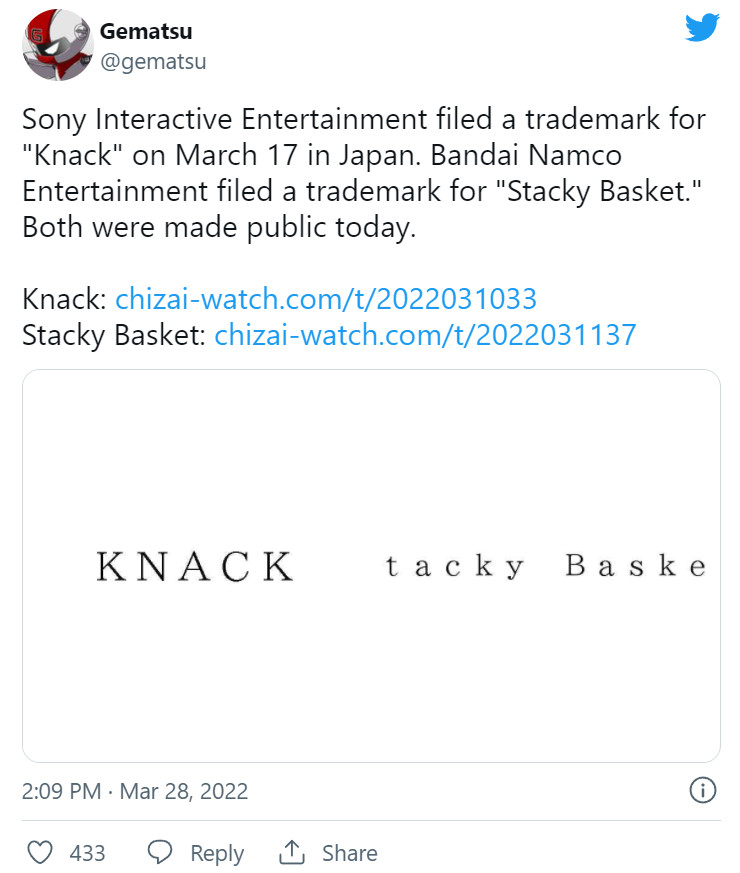Open the Knack chizai-watch link
Image resolution: width=740 pixels, height=873 pixels.
pyautogui.click(x=326, y=298)
